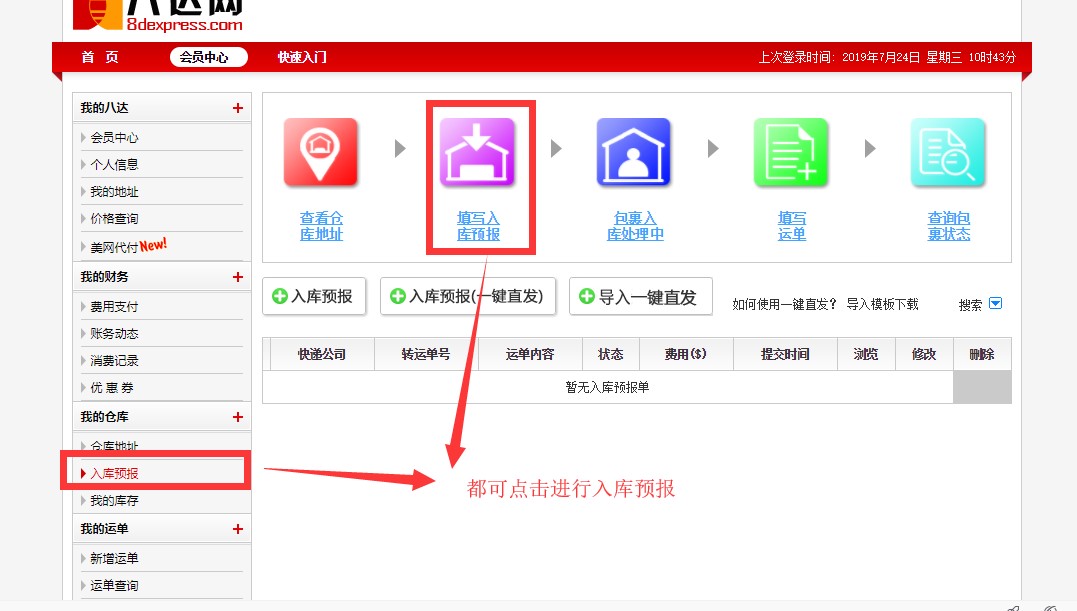
Task: Expand the 搜索 dropdown arrow
Action: click(995, 303)
